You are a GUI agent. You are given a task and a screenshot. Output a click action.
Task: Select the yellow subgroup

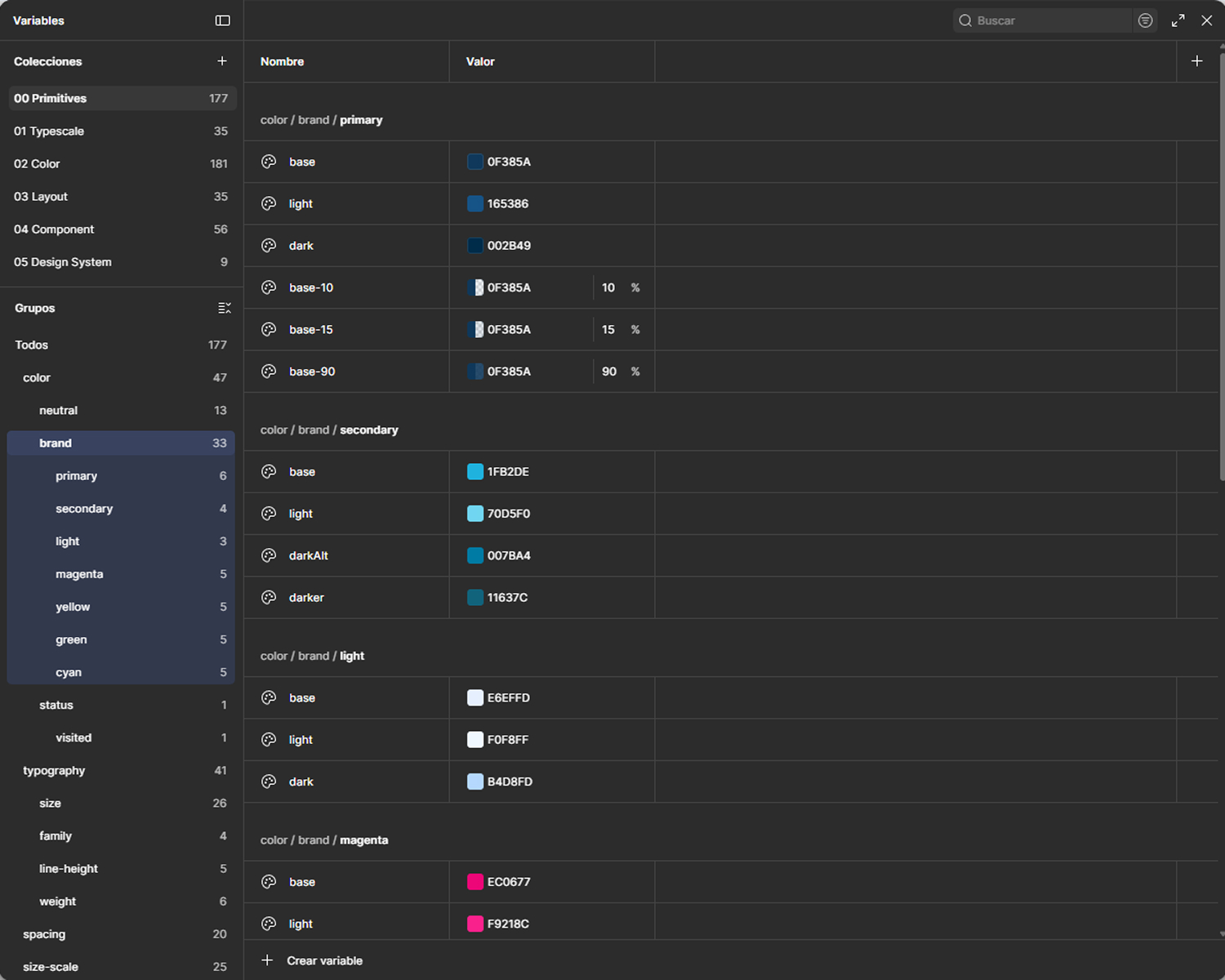point(121,606)
